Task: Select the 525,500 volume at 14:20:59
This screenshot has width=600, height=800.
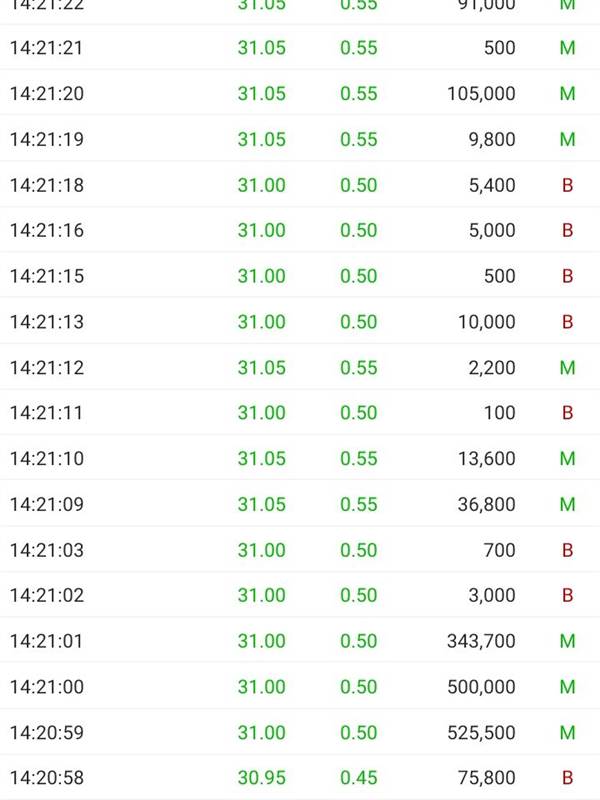Action: click(x=481, y=733)
